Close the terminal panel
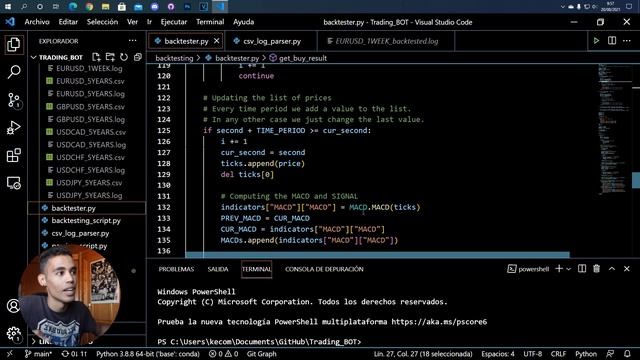Image resolution: width=640 pixels, height=360 pixels. [x=627, y=269]
